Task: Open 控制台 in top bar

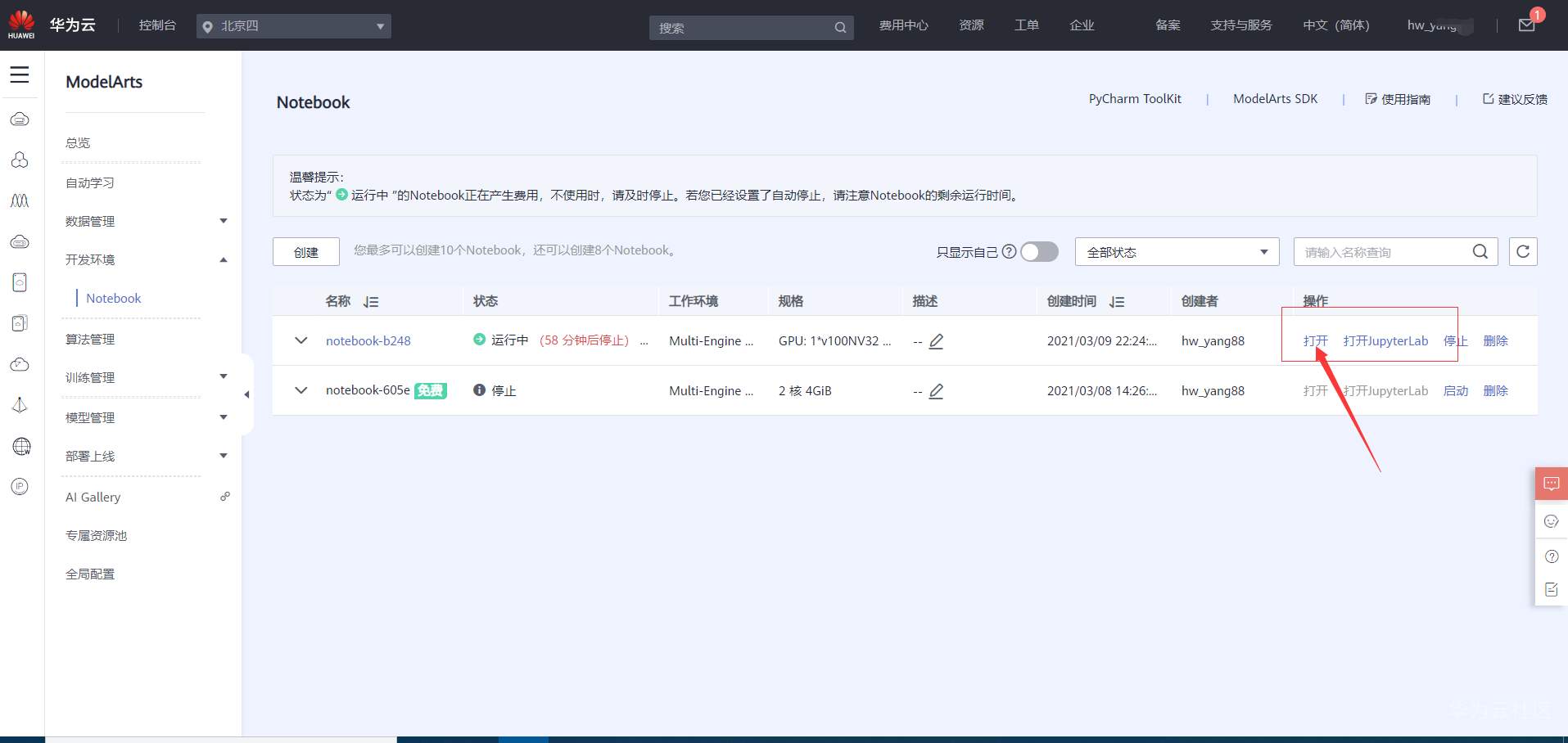Action: (157, 25)
